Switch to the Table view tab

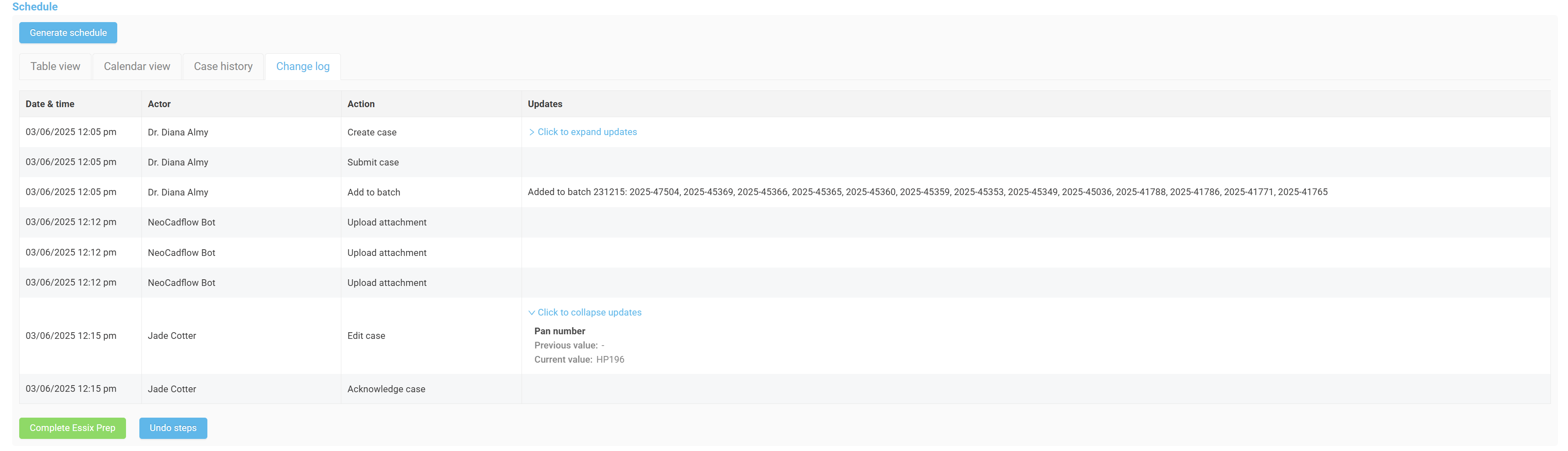(55, 66)
